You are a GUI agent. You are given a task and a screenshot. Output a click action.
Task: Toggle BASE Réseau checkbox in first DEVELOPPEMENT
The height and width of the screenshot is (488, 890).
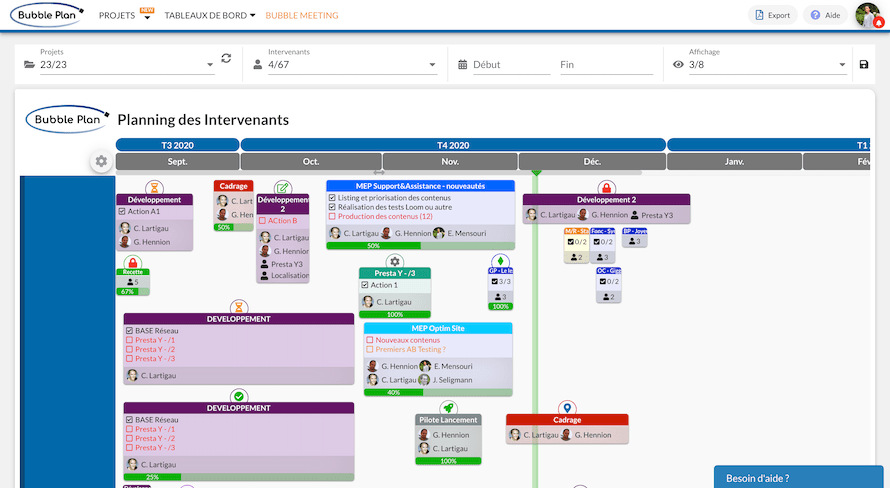point(129,331)
